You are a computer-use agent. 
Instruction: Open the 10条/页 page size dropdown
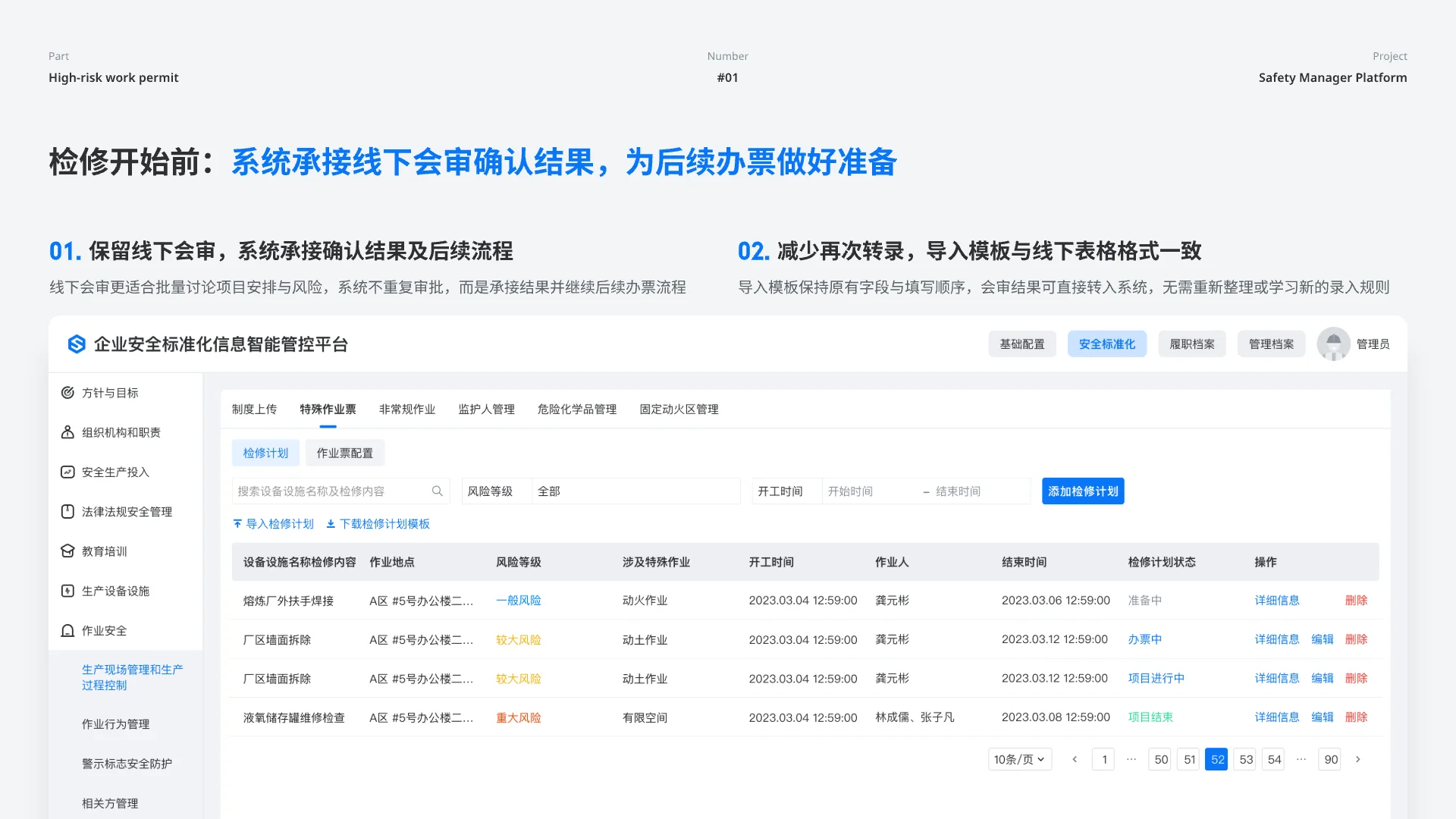1020,759
